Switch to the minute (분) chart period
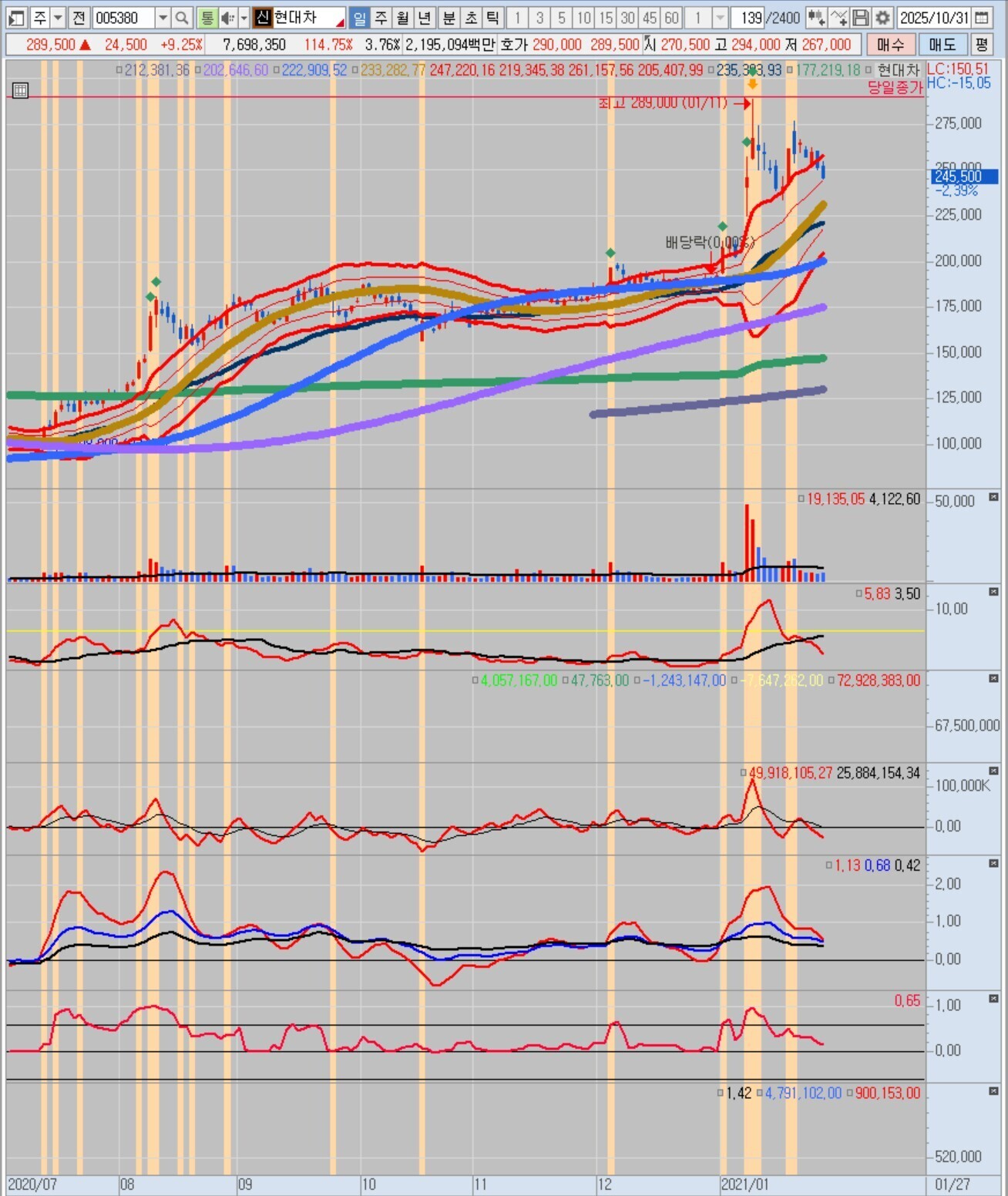Image resolution: width=1008 pixels, height=1196 pixels. (449, 18)
